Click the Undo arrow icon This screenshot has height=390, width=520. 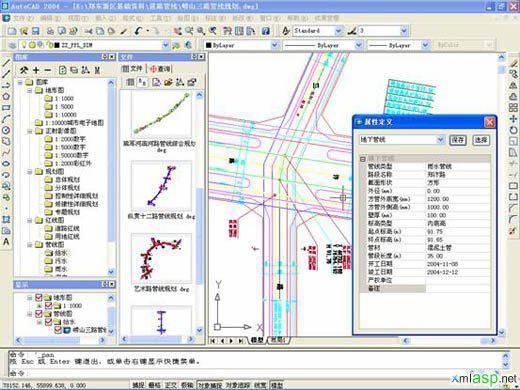pos(138,31)
